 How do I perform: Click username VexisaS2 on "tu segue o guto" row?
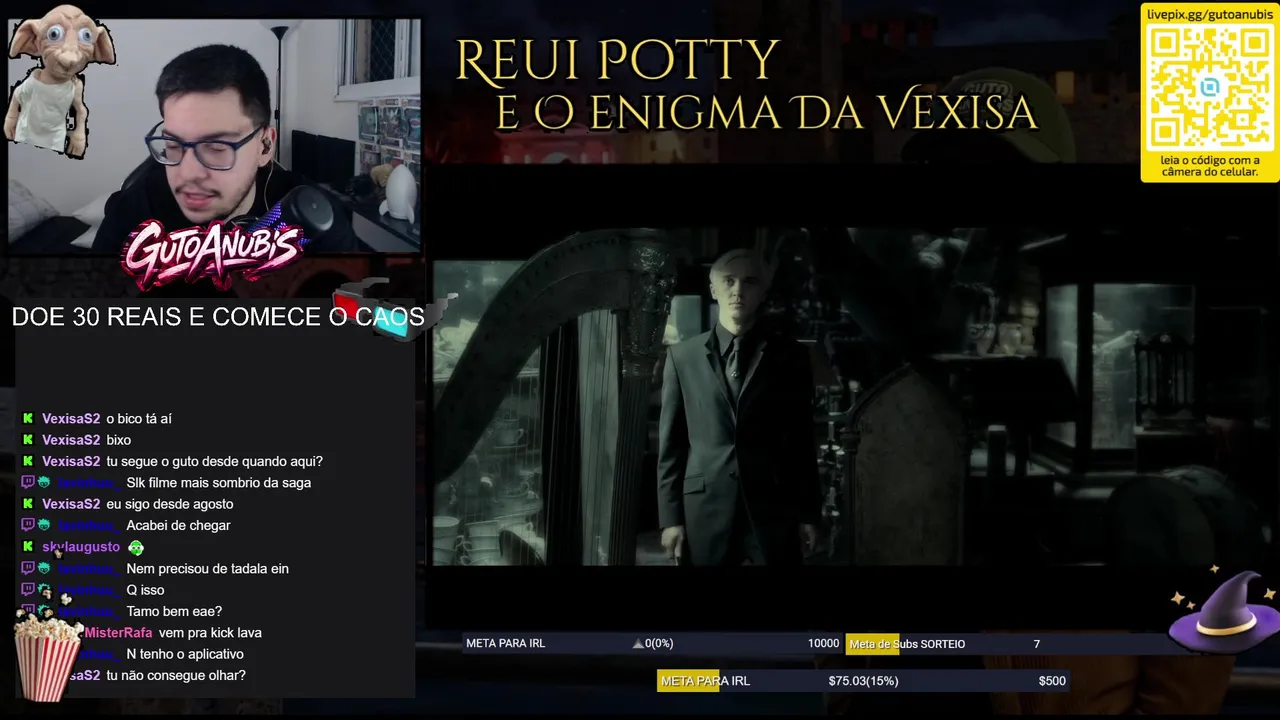[71, 461]
